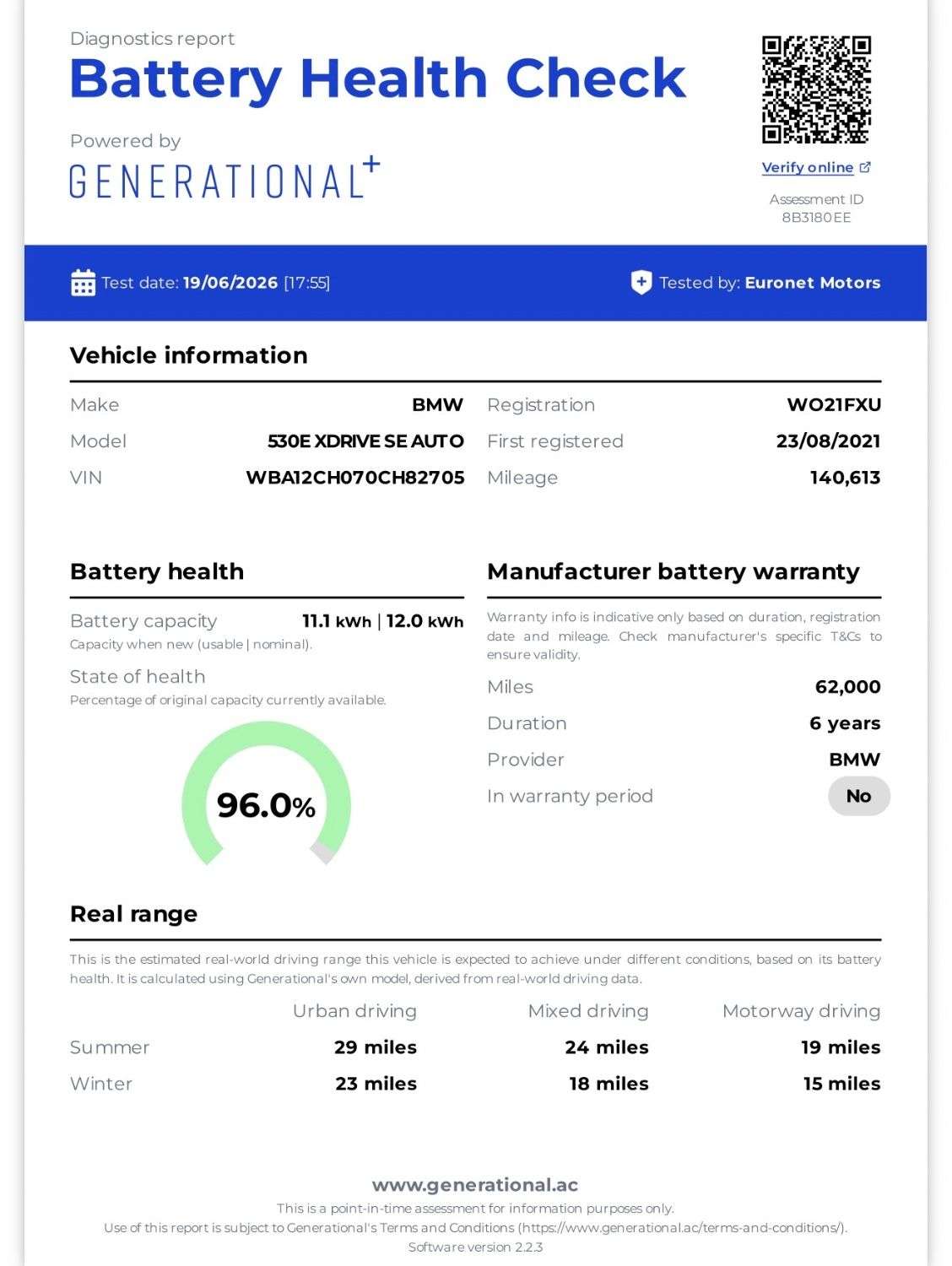Click the Real range heading
The height and width of the screenshot is (1266, 952).
click(x=133, y=914)
